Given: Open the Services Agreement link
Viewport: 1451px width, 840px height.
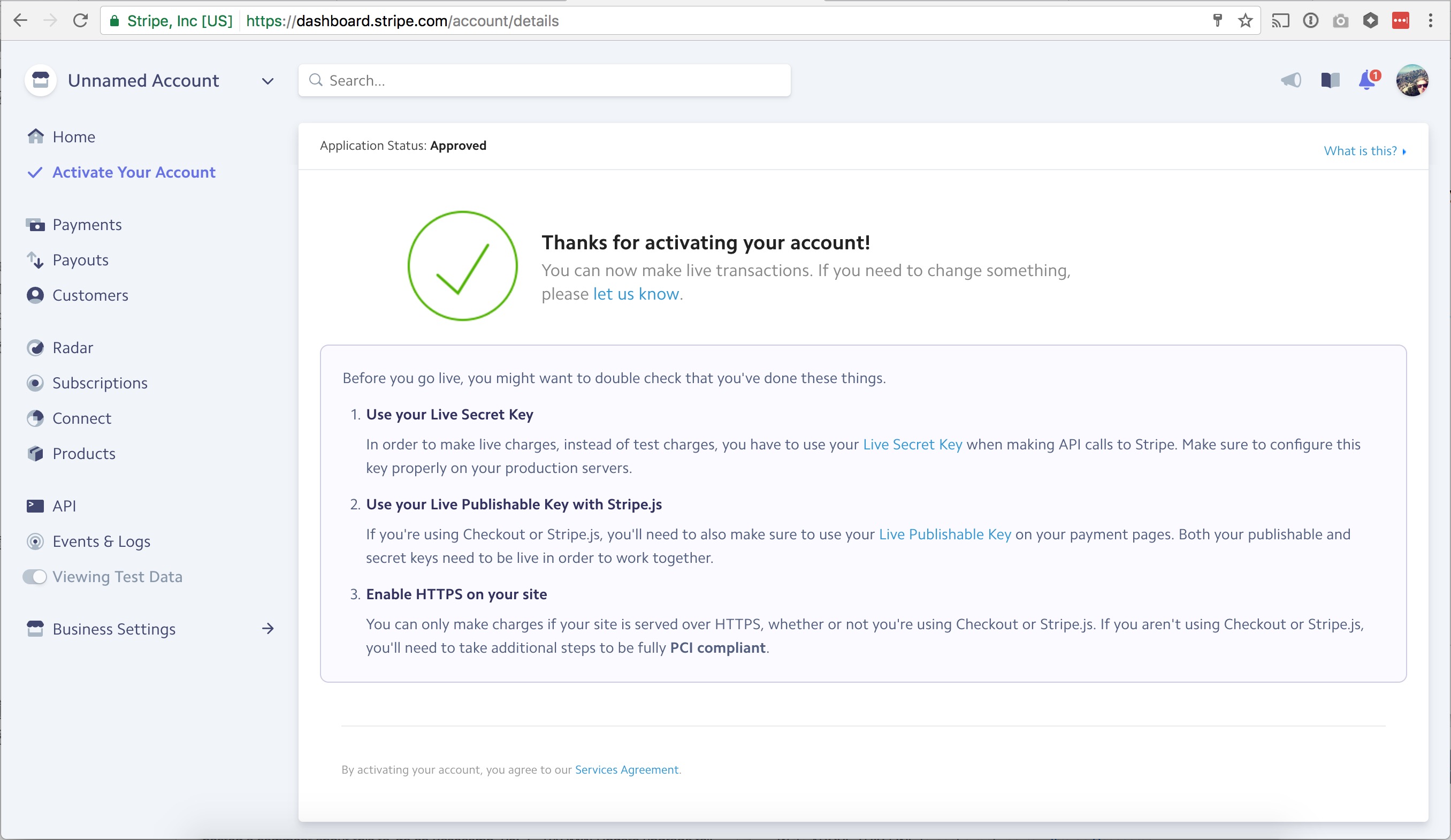Looking at the screenshot, I should (x=627, y=770).
